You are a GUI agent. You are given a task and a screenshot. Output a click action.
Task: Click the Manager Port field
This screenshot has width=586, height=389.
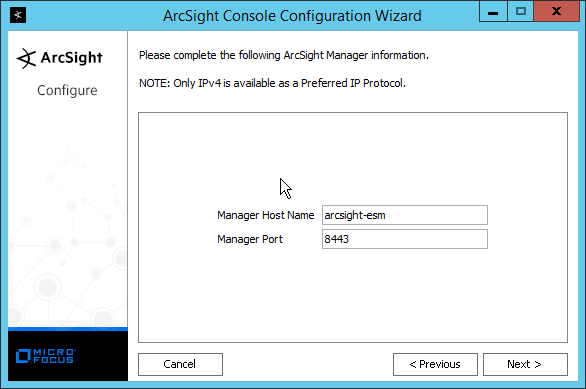coord(405,239)
